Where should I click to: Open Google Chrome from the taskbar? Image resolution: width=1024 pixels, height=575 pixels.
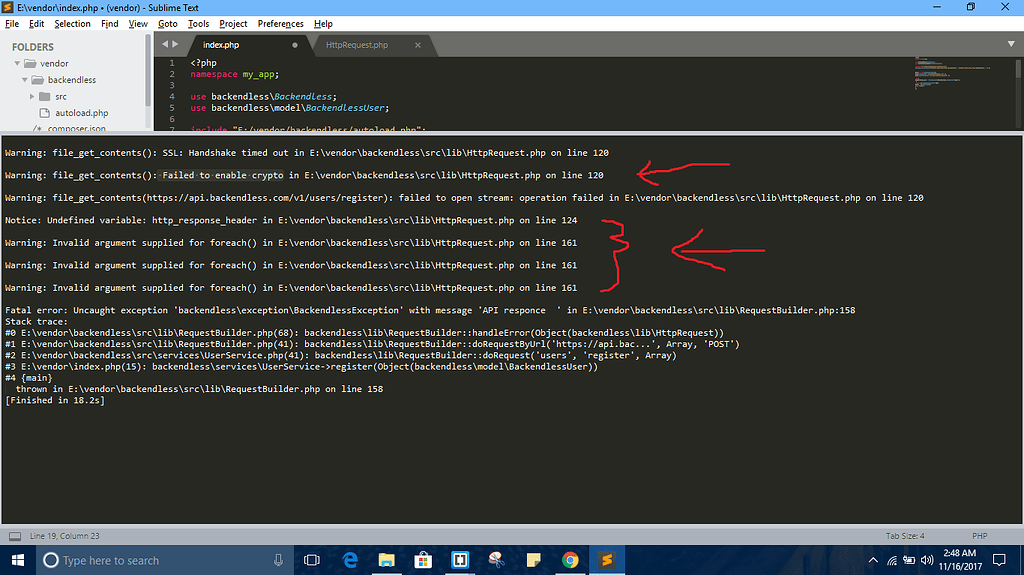[x=569, y=560]
